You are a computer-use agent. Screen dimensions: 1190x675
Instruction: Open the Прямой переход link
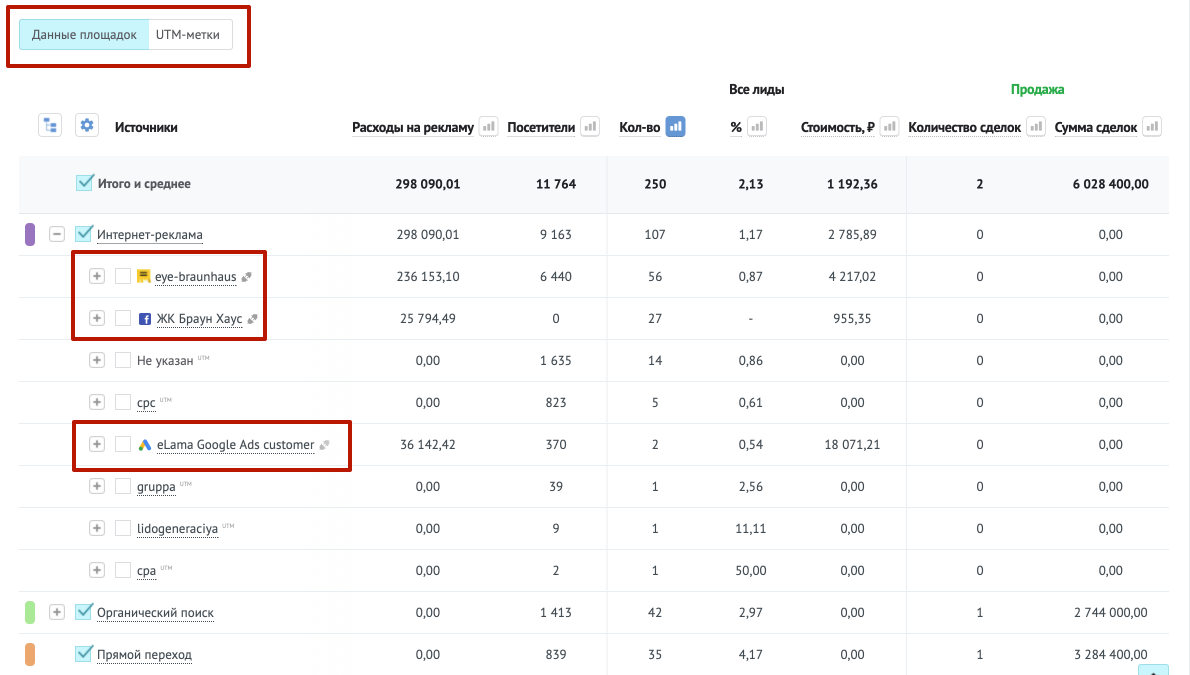(x=144, y=654)
